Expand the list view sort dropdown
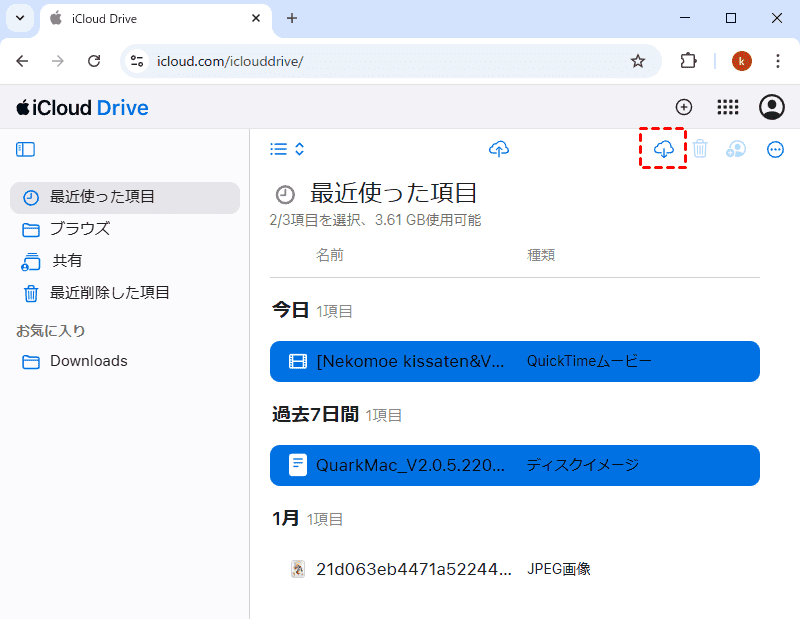 pos(288,149)
